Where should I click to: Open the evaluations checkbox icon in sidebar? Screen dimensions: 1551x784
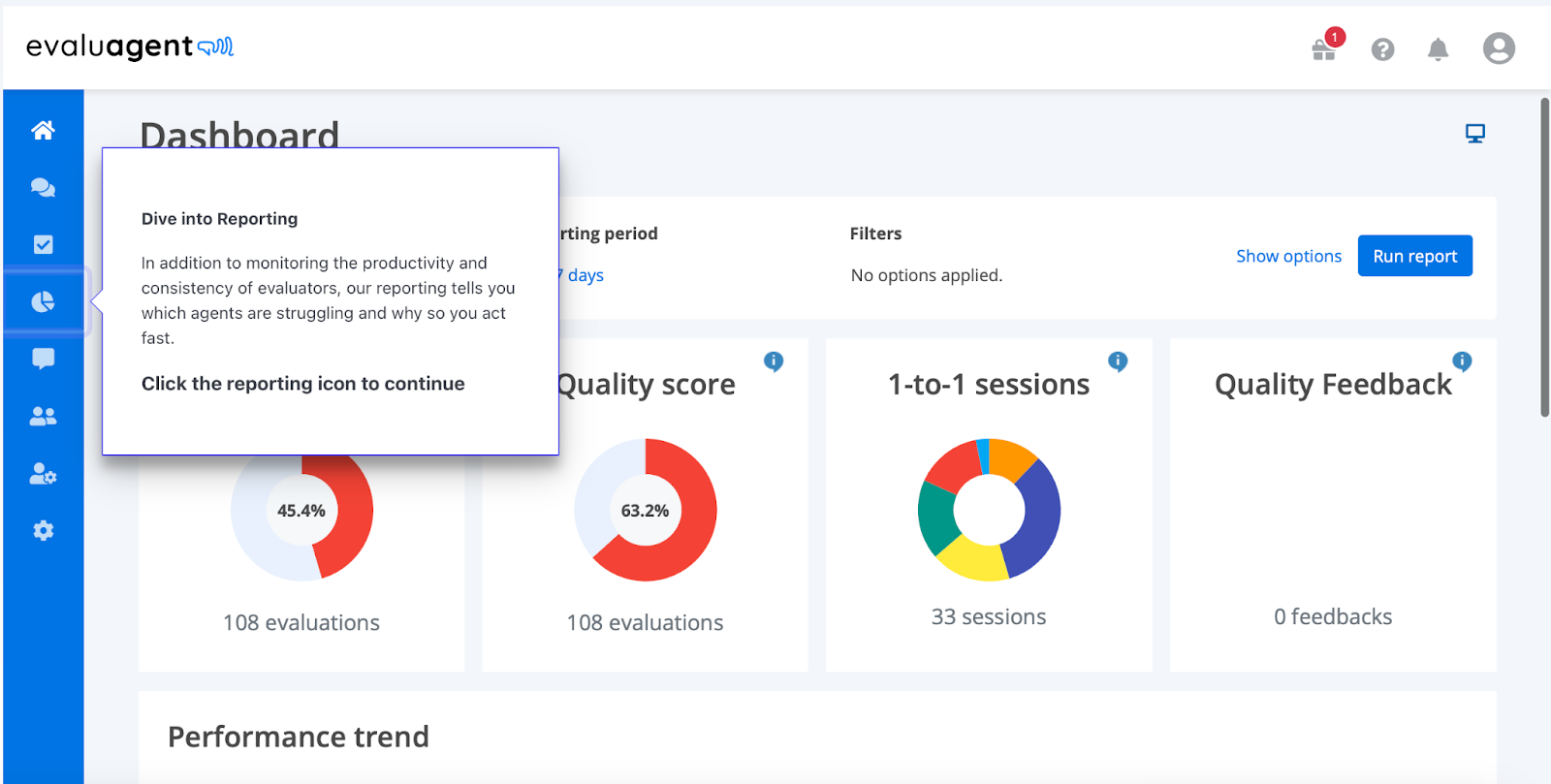coord(43,244)
